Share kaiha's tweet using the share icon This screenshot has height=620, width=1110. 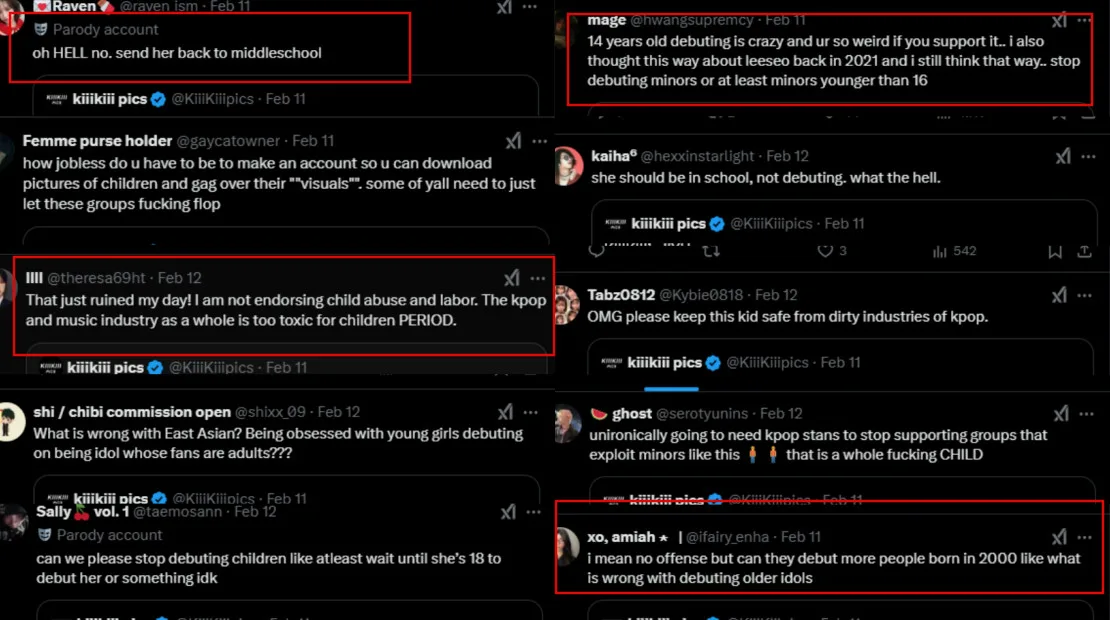[1085, 252]
